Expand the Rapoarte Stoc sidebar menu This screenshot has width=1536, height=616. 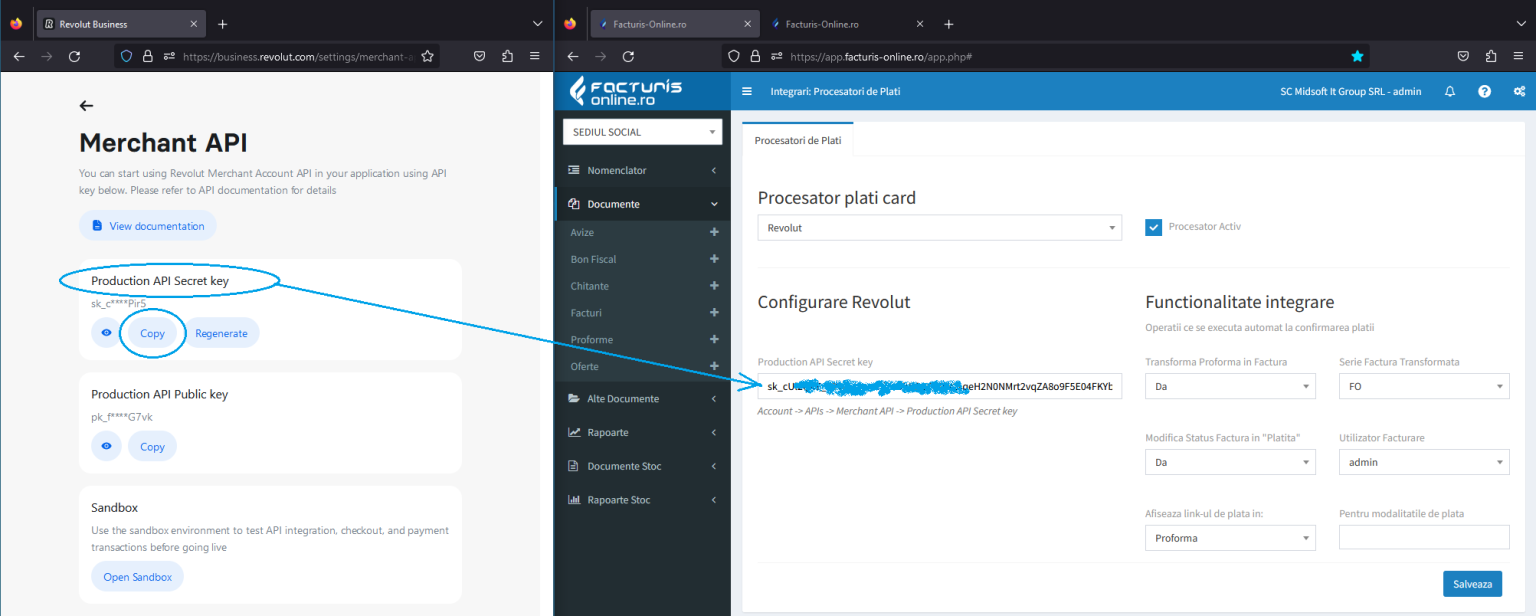click(x=642, y=500)
